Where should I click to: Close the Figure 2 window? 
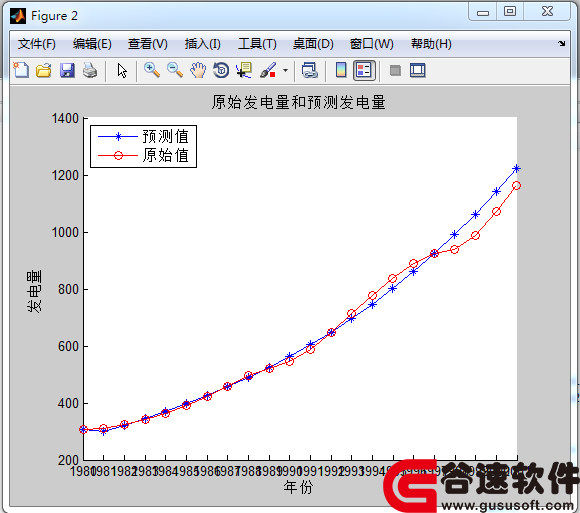(x=547, y=11)
